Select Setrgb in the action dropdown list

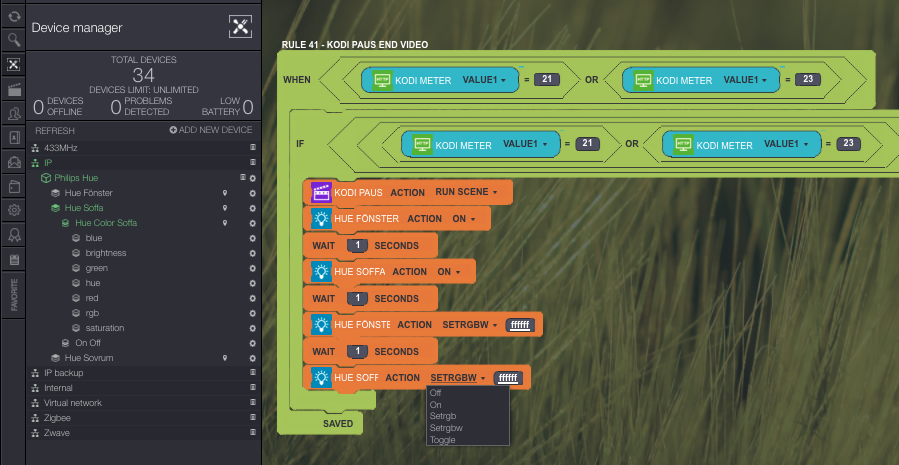442,416
